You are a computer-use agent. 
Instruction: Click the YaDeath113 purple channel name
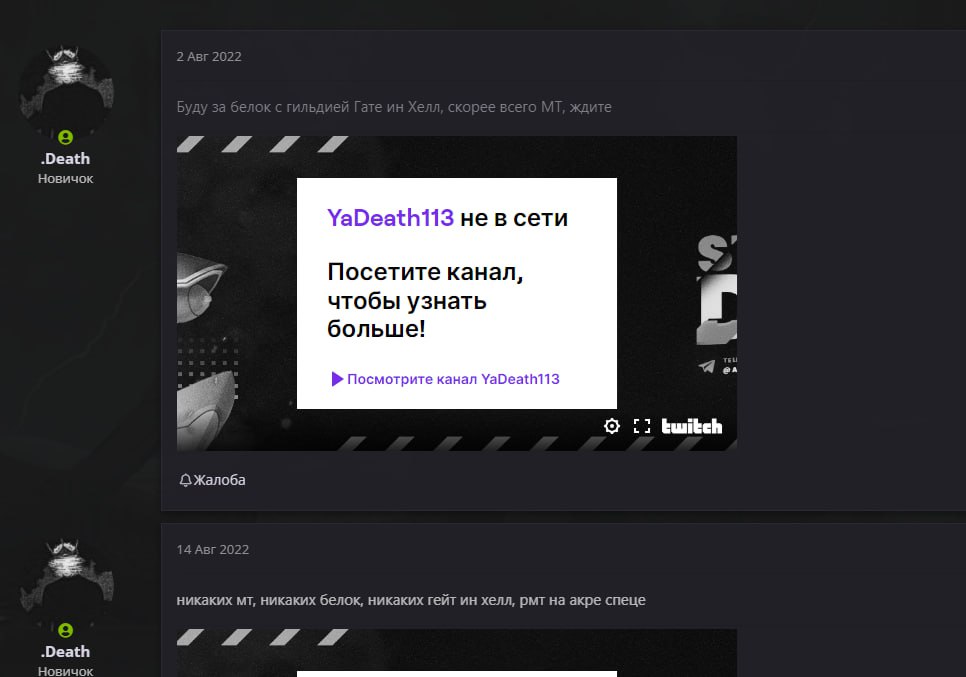pyautogui.click(x=390, y=217)
